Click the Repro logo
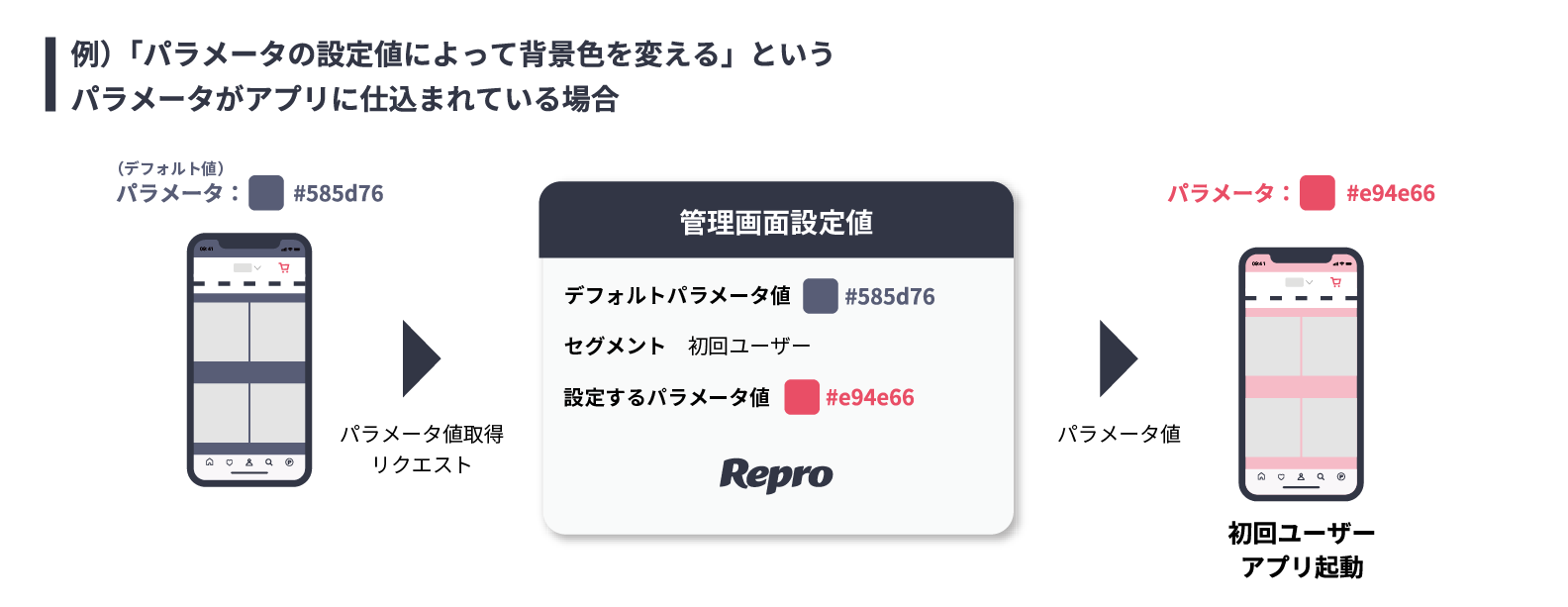Image resolution: width=1568 pixels, height=607 pixels. tap(776, 474)
